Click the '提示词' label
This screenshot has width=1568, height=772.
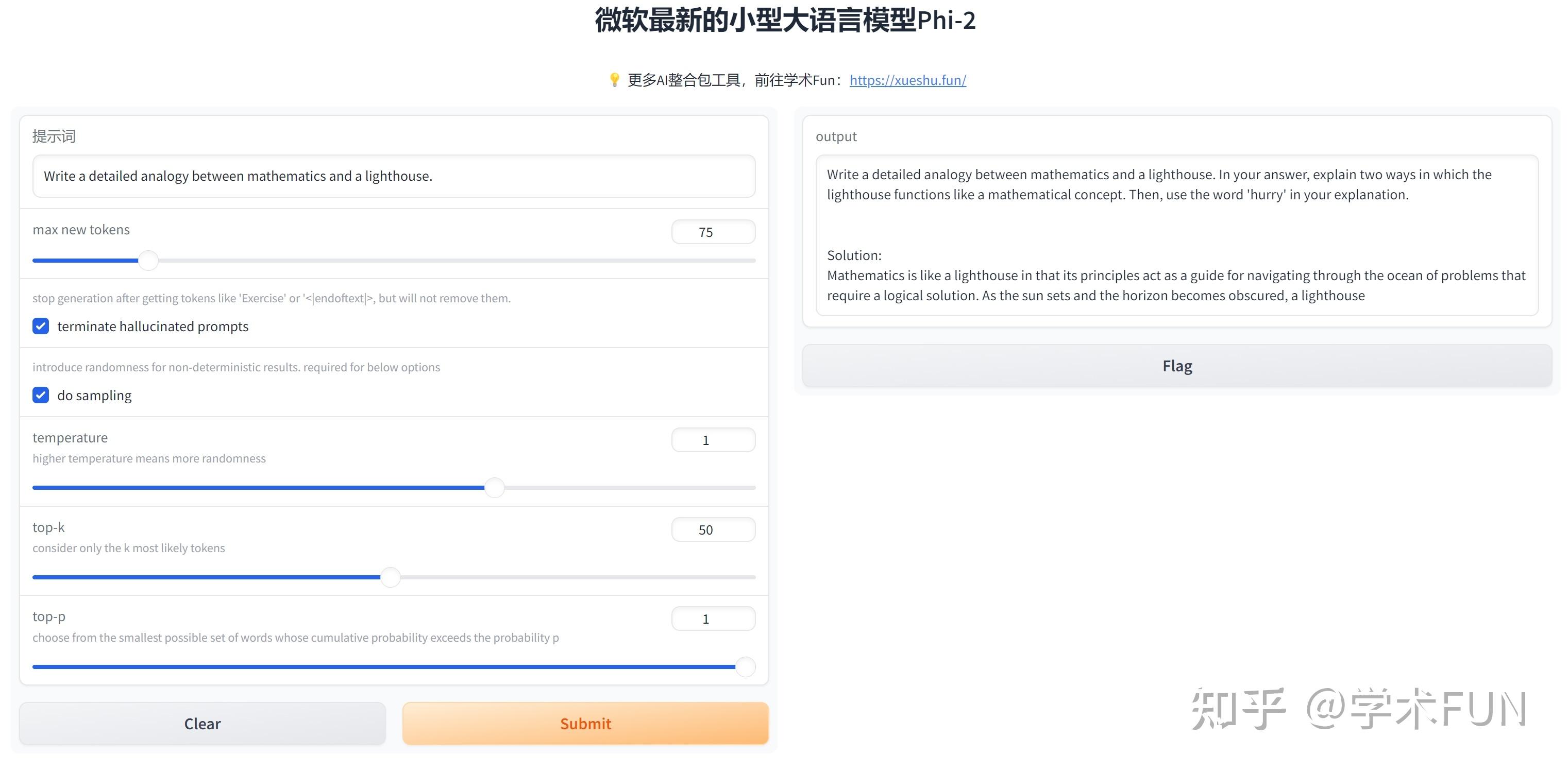[x=54, y=136]
